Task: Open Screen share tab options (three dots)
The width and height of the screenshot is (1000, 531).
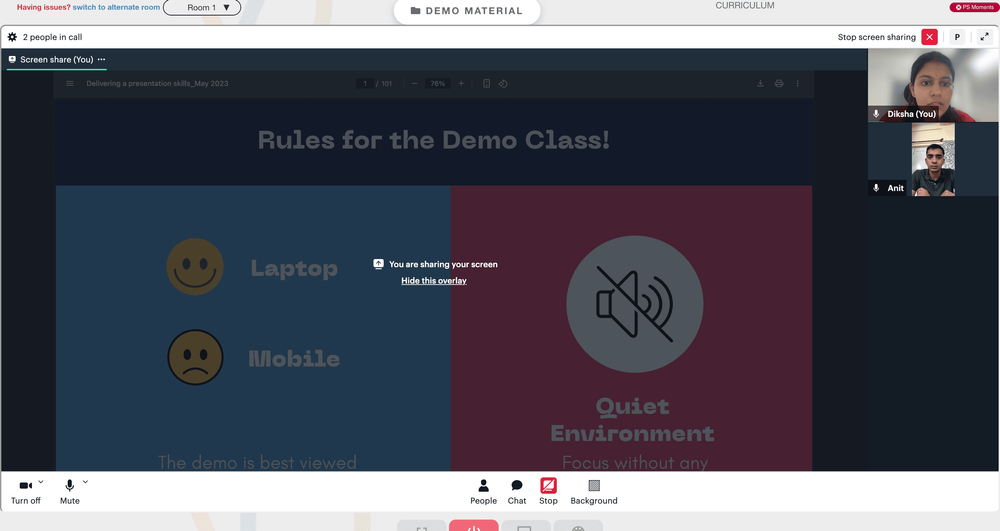Action: 101,59
